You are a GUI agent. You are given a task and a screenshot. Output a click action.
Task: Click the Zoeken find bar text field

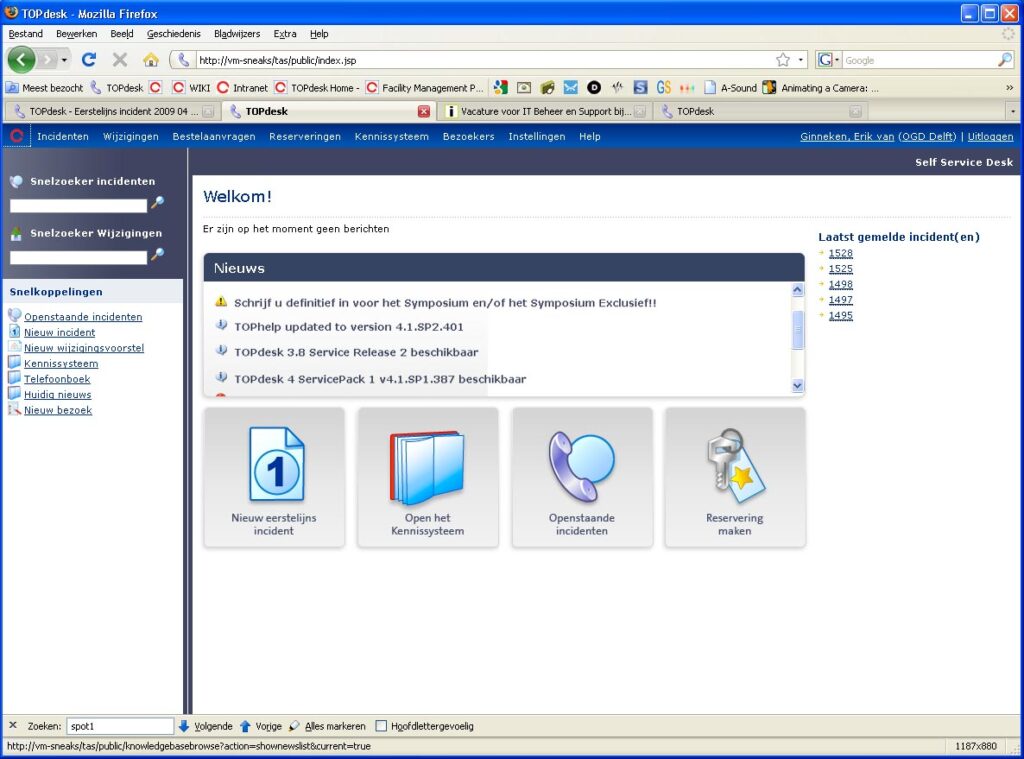(120, 726)
